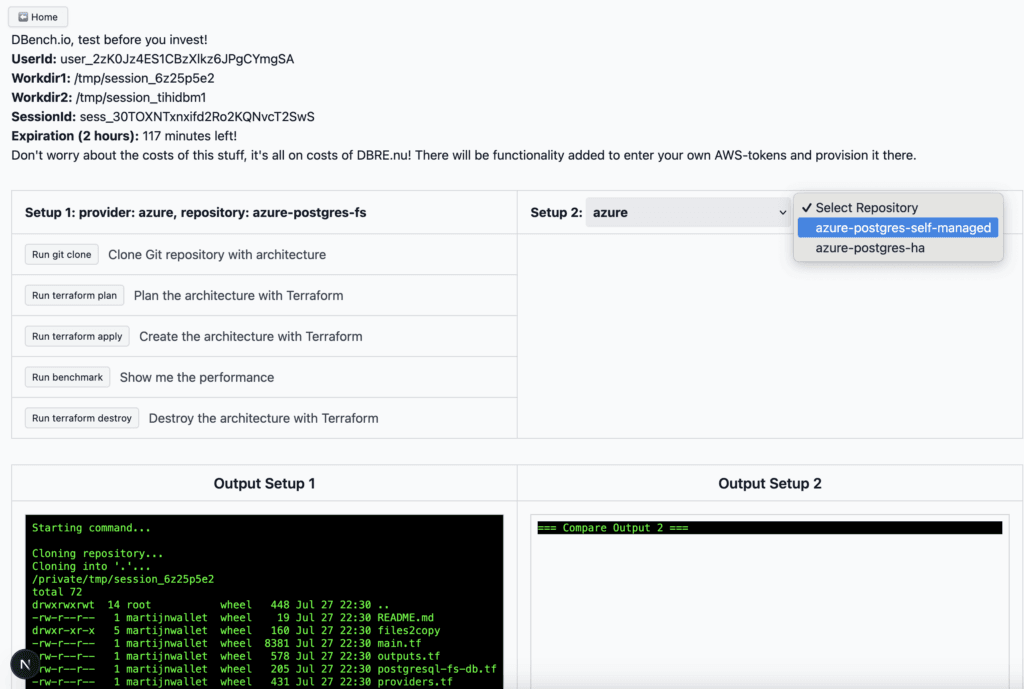
Task: Click postgresql-fs-db.tf in the terminal listing
Action: pyautogui.click(x=437, y=669)
